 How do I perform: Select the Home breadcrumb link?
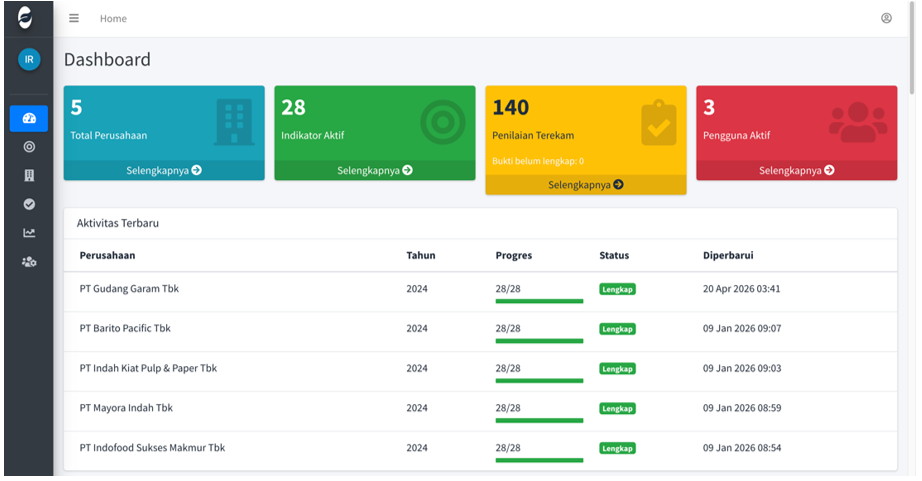click(x=113, y=19)
